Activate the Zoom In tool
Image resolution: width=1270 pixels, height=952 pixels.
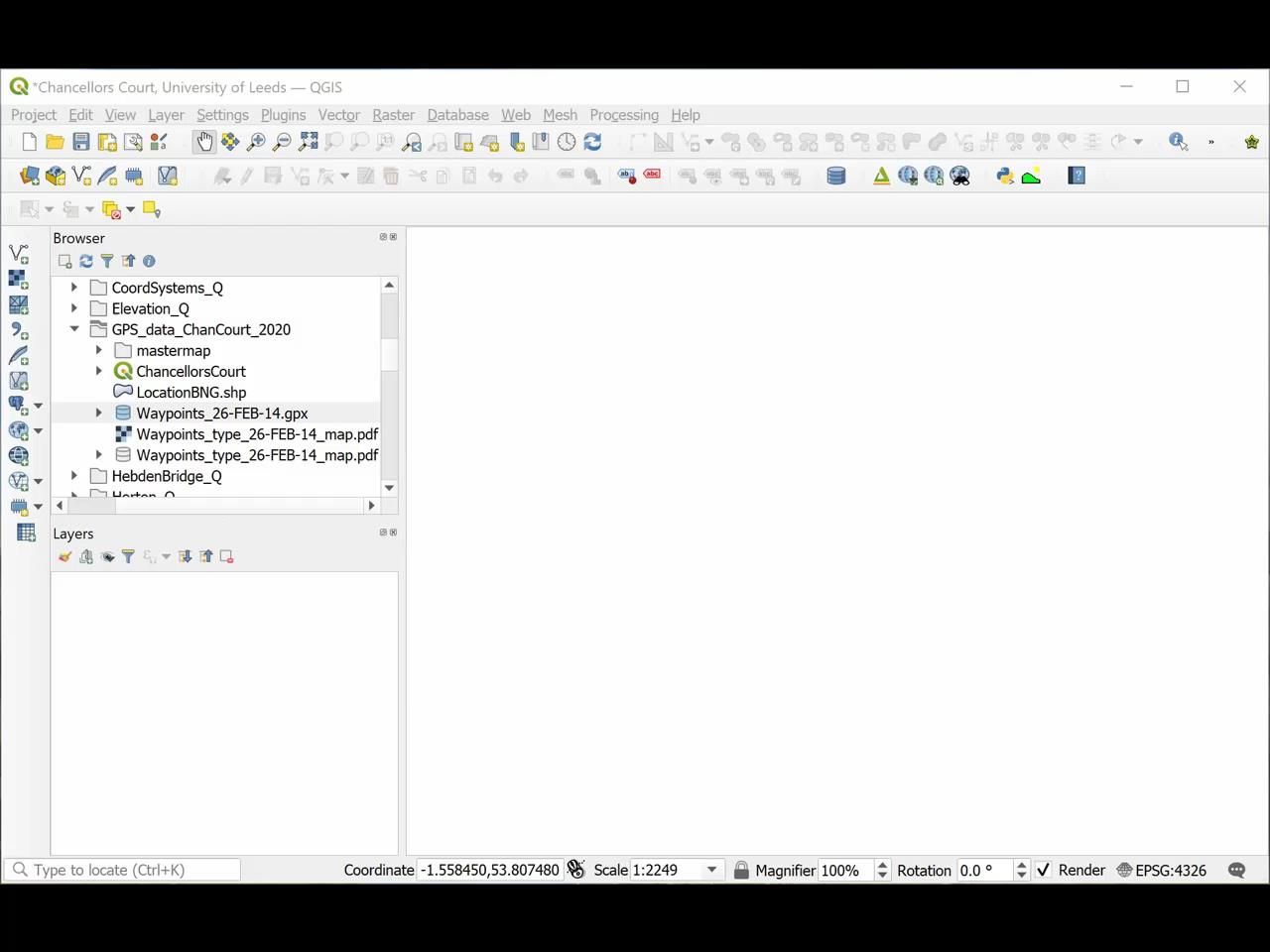[256, 141]
